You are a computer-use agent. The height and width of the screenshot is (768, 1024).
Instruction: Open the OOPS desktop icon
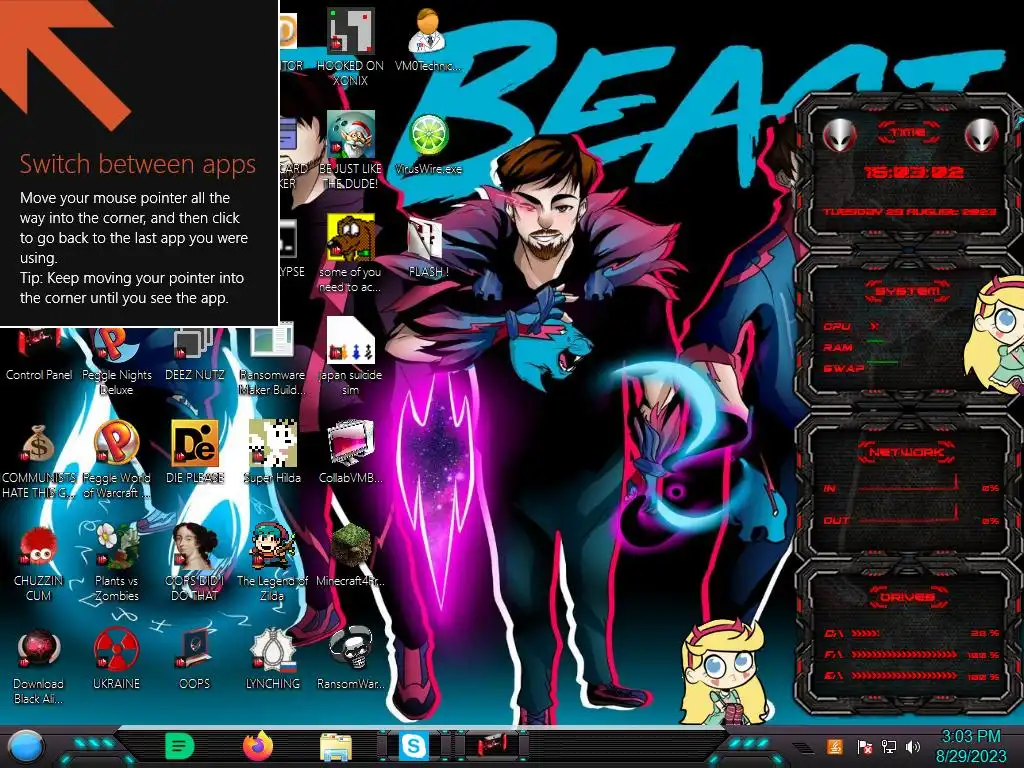[x=195, y=658]
